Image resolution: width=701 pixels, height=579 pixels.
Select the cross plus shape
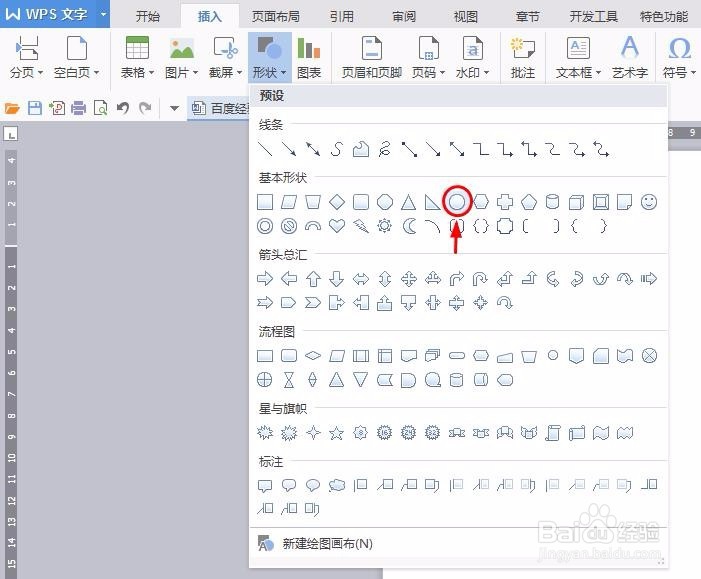click(505, 202)
